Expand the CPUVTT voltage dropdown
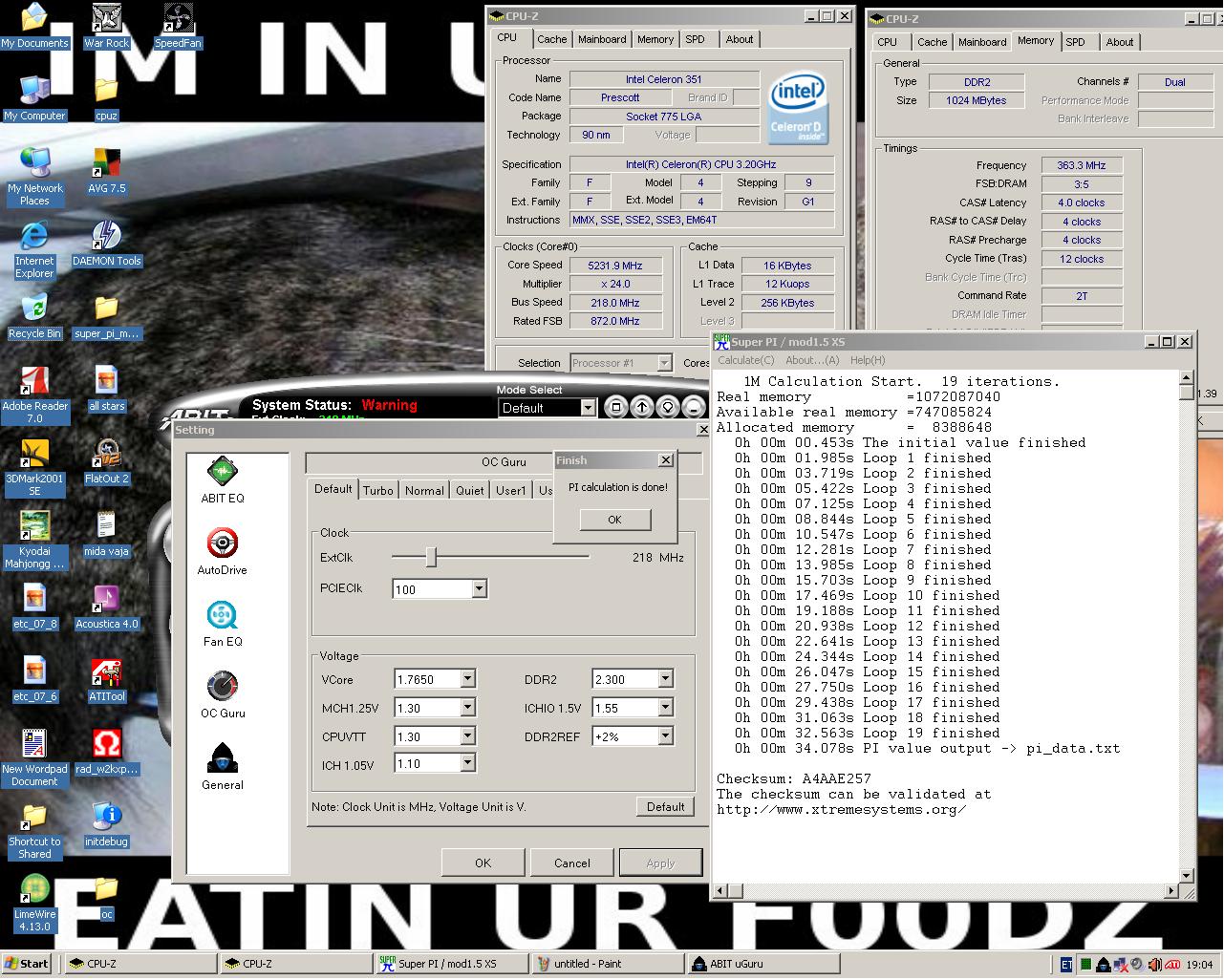 point(467,736)
